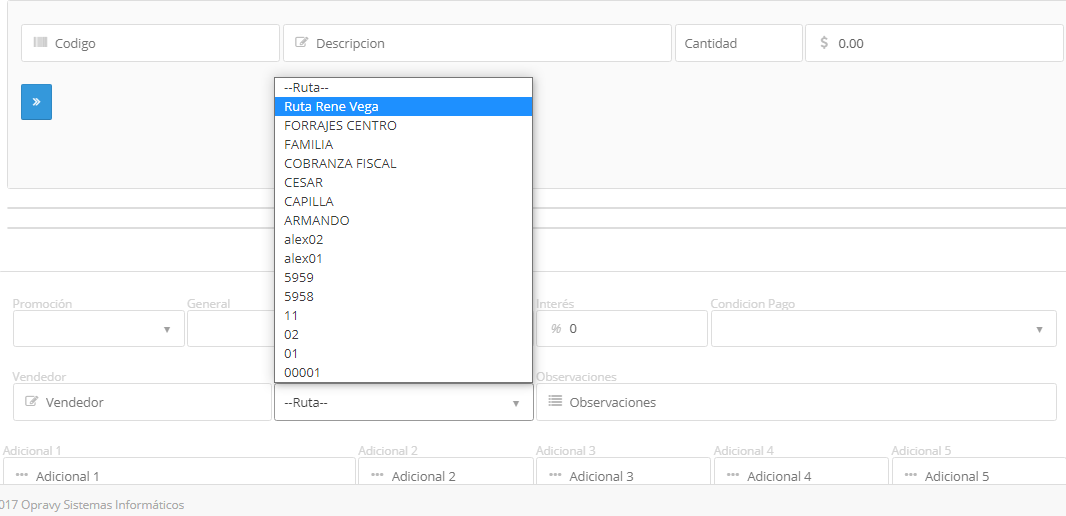The width and height of the screenshot is (1066, 516).
Task: Click the edit pencil icon in Descripcion
Action: point(301,42)
